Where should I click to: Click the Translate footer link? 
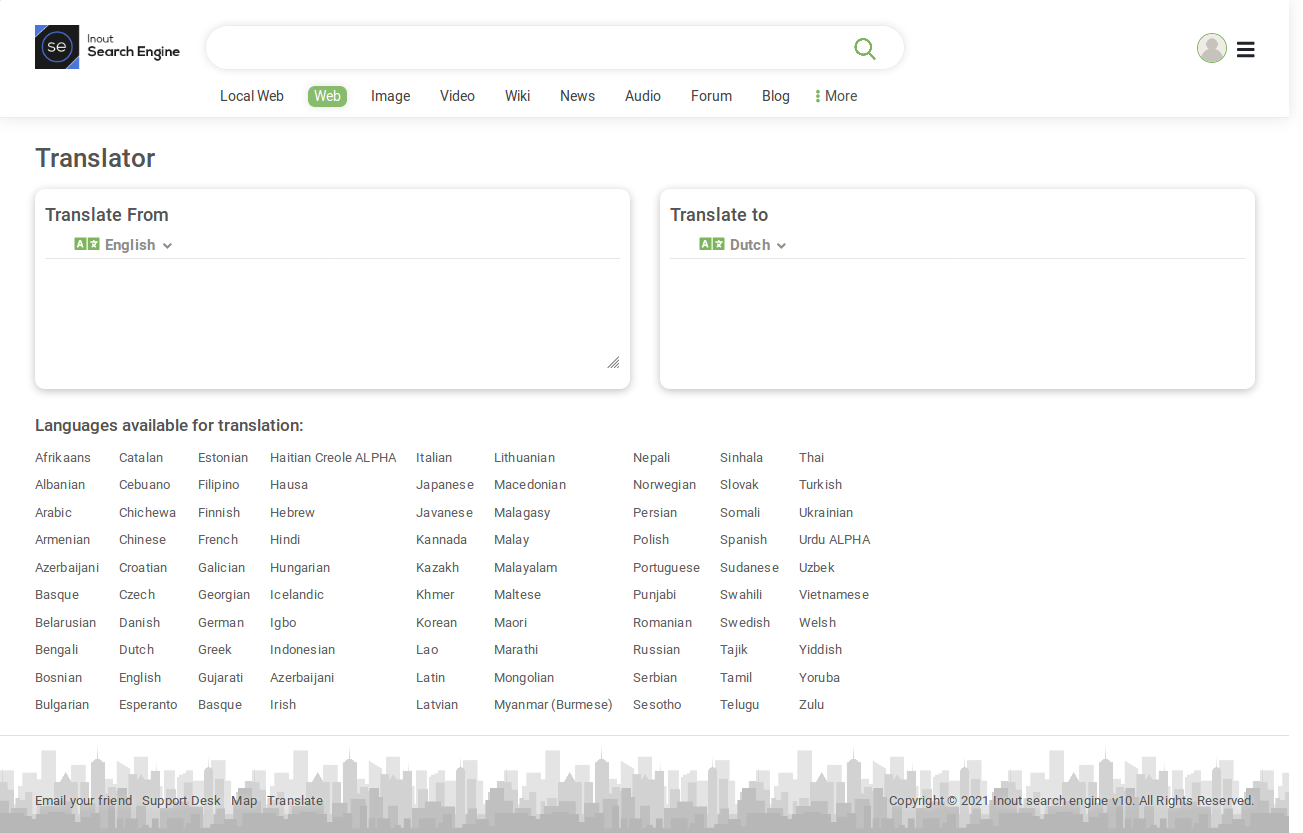tap(294, 800)
